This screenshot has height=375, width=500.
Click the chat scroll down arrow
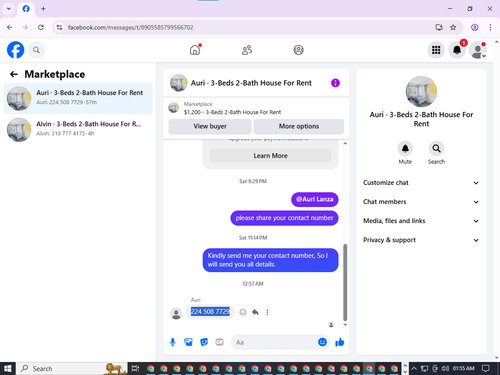click(x=345, y=325)
